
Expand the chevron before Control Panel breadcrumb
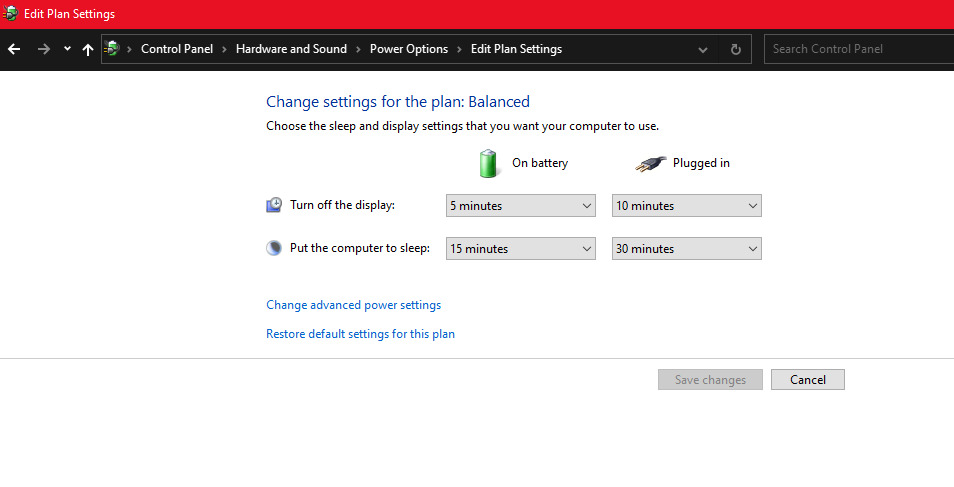click(129, 49)
